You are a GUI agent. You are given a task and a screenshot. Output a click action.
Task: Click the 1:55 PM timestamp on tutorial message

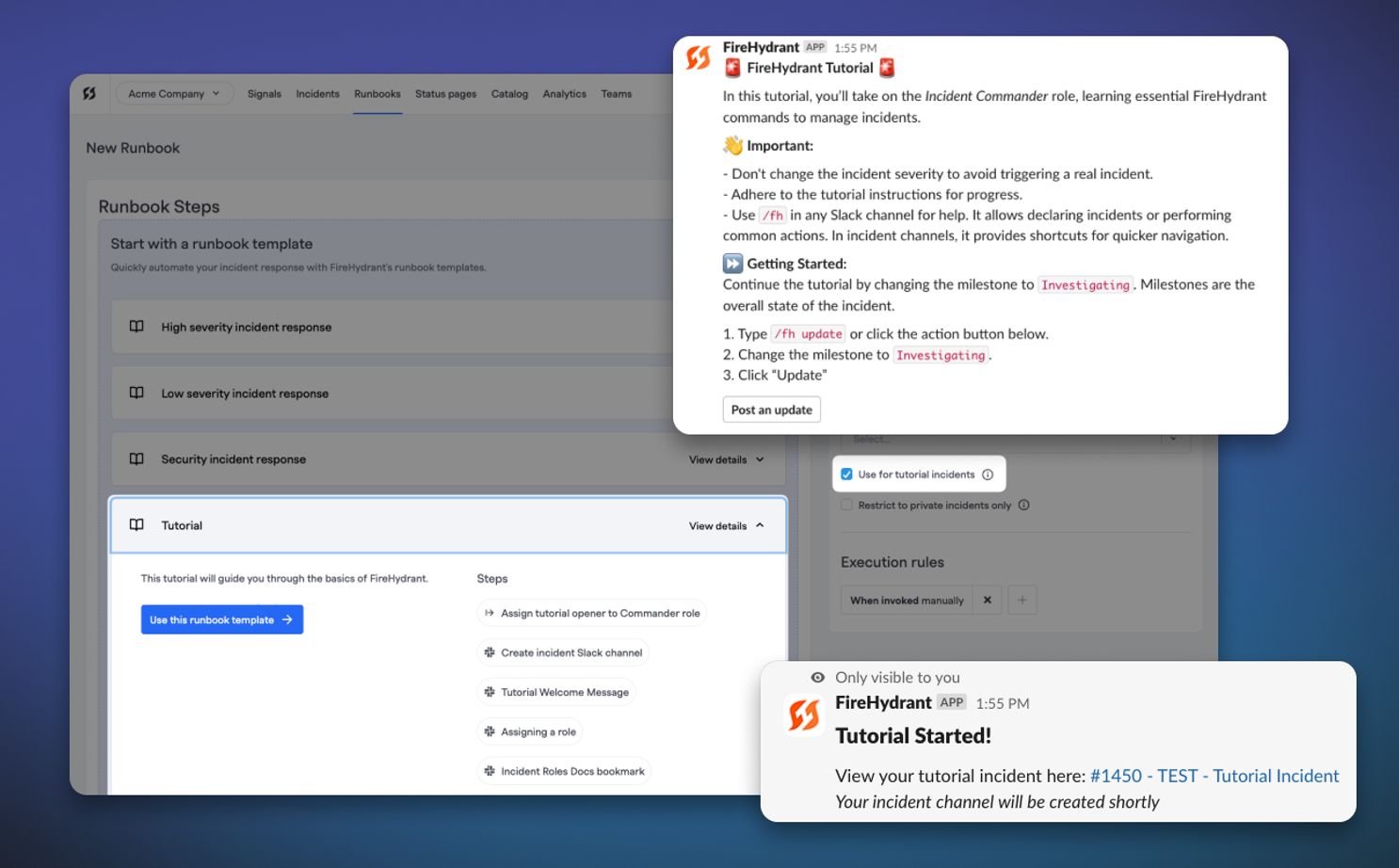click(x=855, y=48)
